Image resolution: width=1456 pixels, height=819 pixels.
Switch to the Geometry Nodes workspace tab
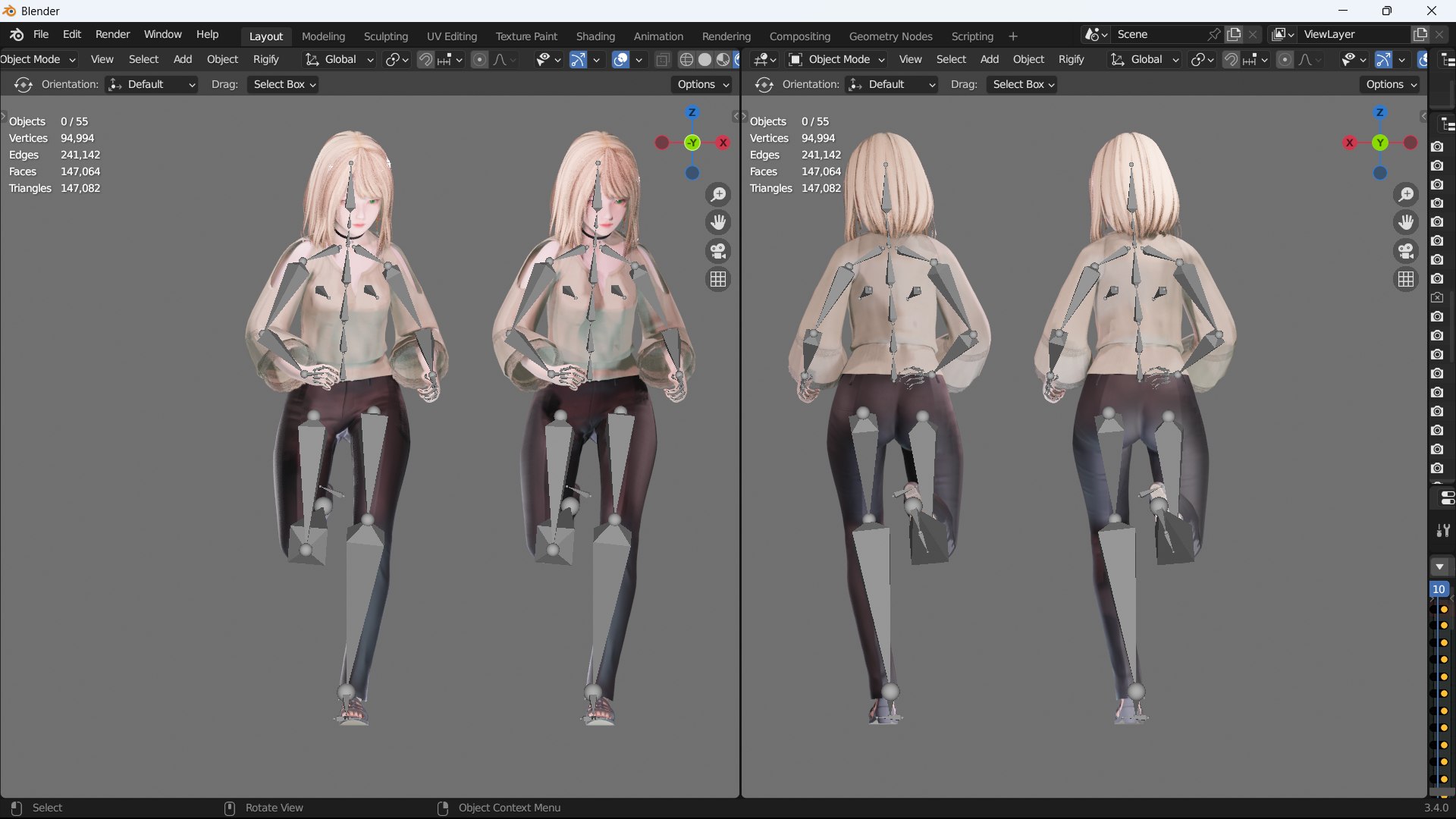point(890,36)
